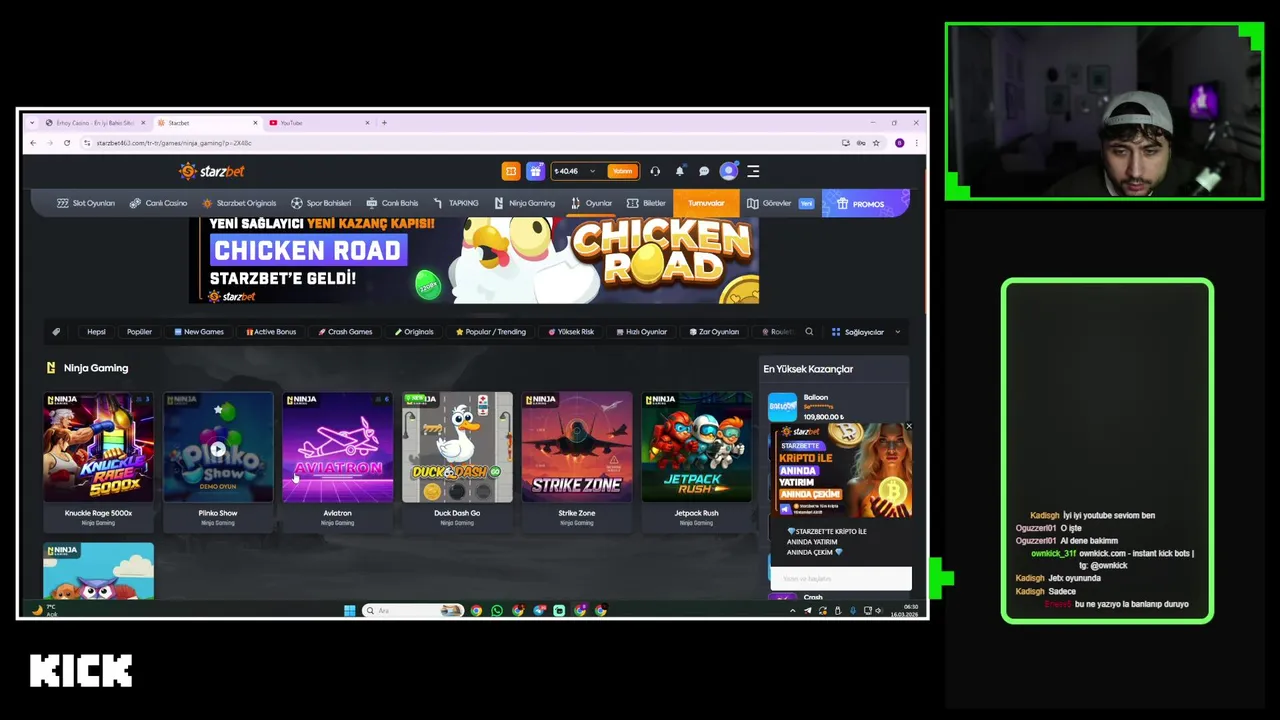Switch to the Erhoy Casino browser tab
The image size is (1280, 720).
(x=95, y=123)
